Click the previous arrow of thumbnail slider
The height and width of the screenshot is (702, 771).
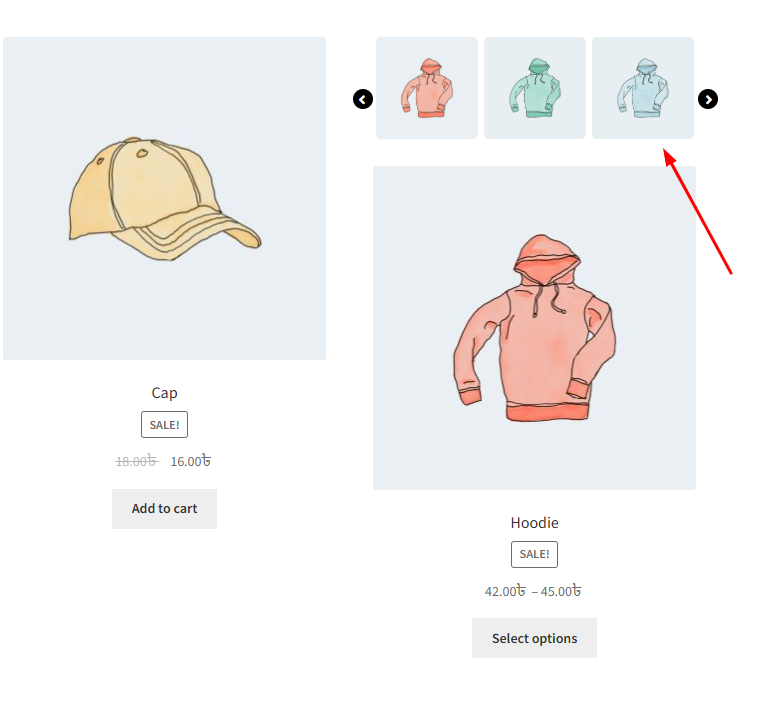pyautogui.click(x=363, y=99)
